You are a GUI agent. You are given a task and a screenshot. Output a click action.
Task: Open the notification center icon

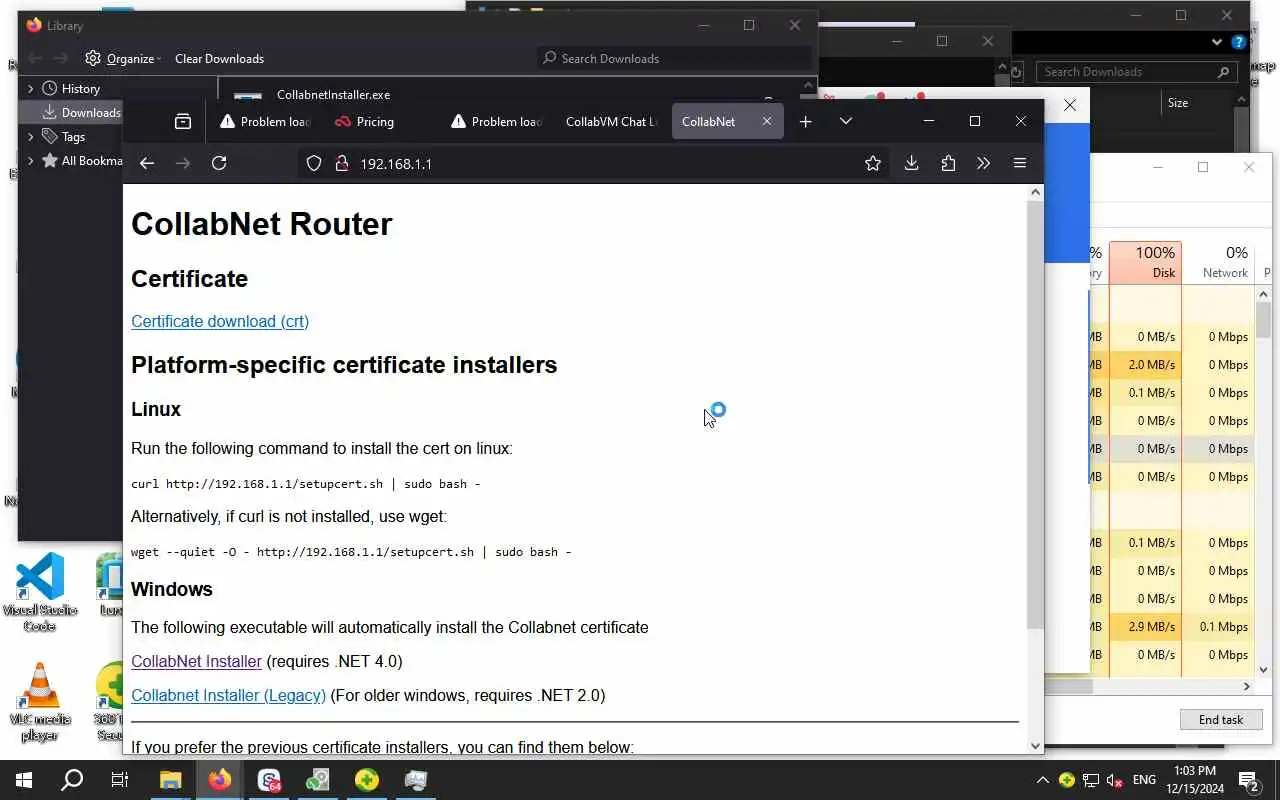tap(1248, 780)
